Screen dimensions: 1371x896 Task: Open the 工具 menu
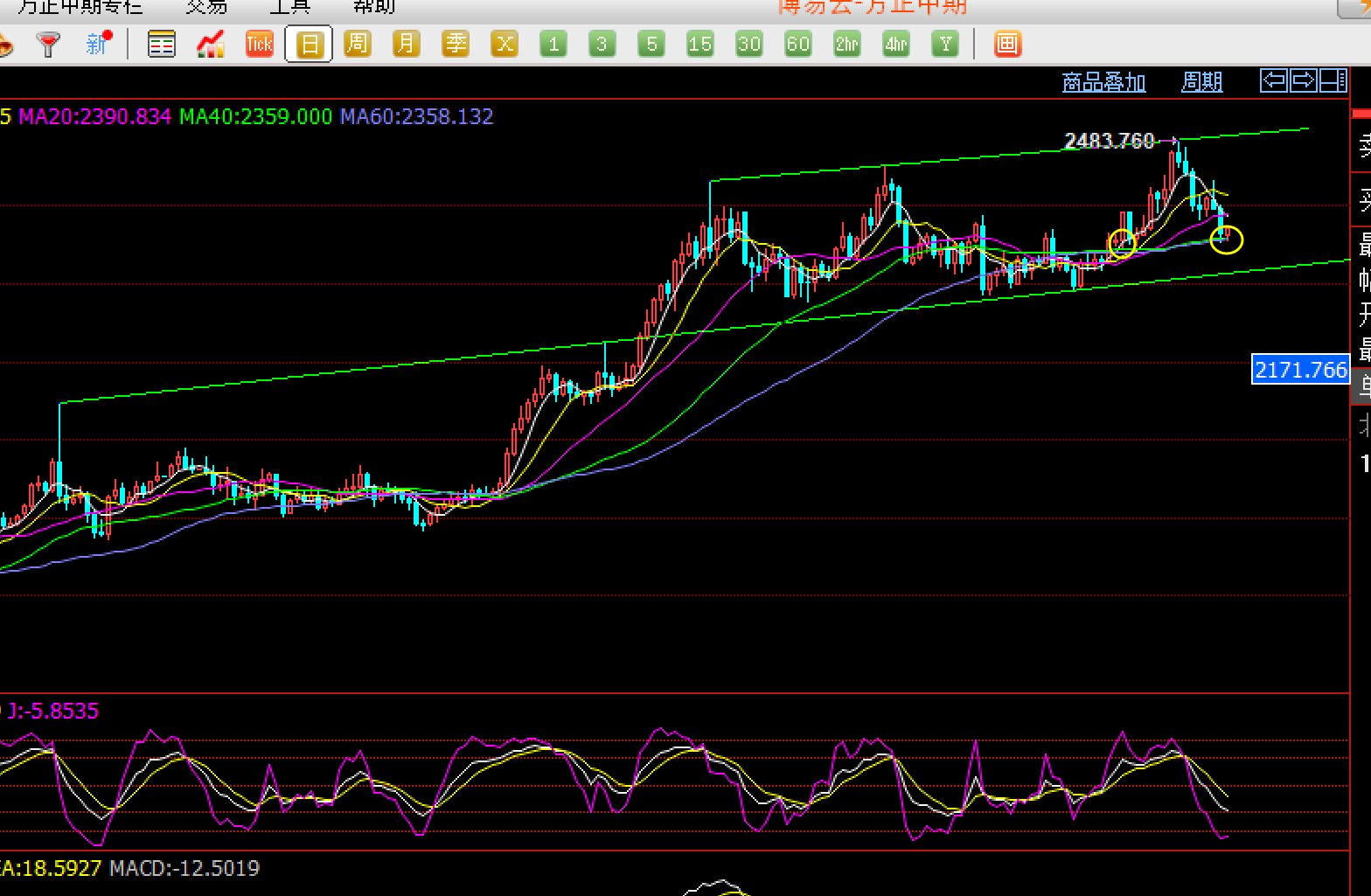[289, 7]
